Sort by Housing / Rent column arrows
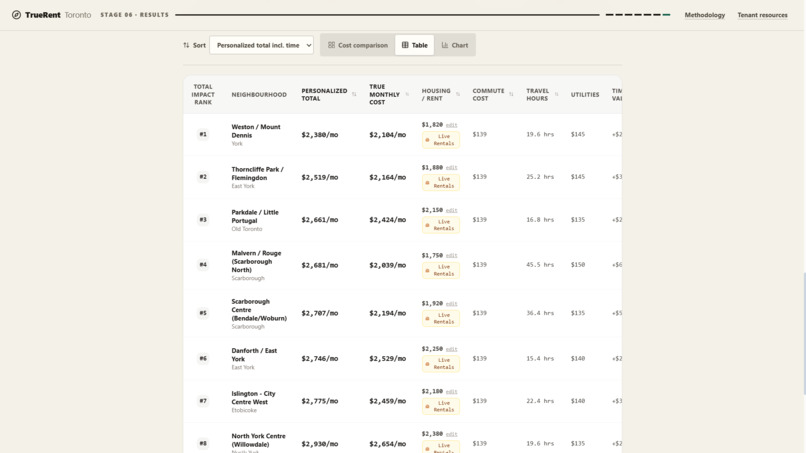Viewport: 806px width, 453px height. (x=458, y=95)
